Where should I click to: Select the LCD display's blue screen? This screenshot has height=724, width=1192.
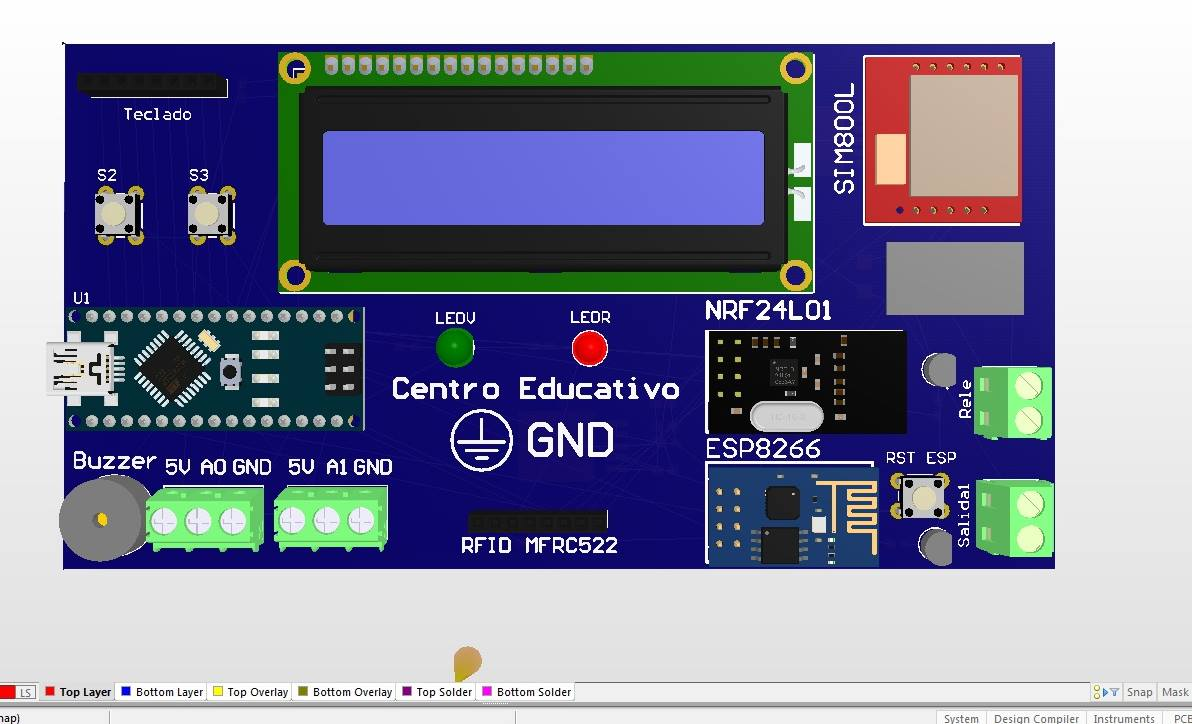[x=543, y=178]
